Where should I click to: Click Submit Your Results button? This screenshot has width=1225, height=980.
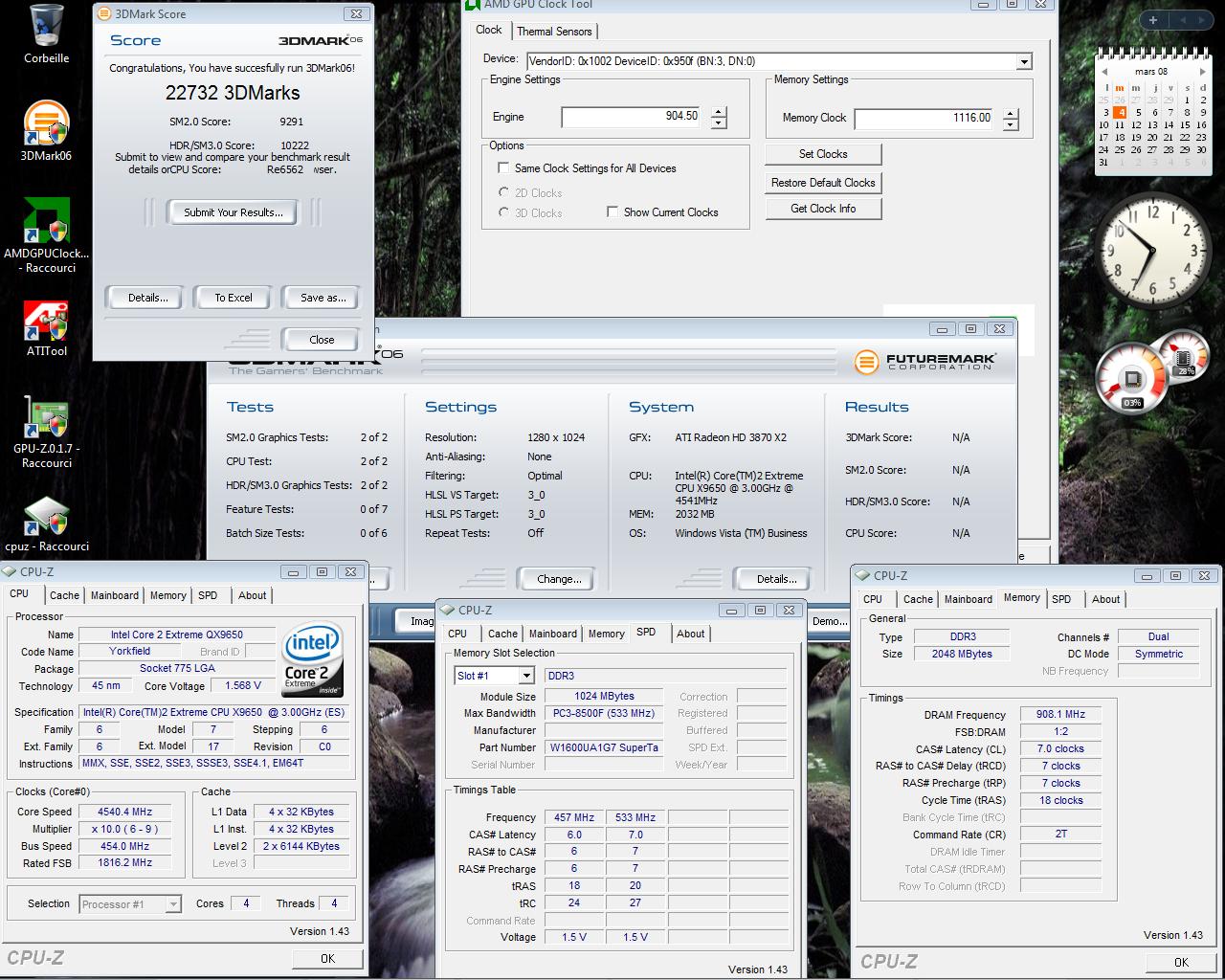234,212
